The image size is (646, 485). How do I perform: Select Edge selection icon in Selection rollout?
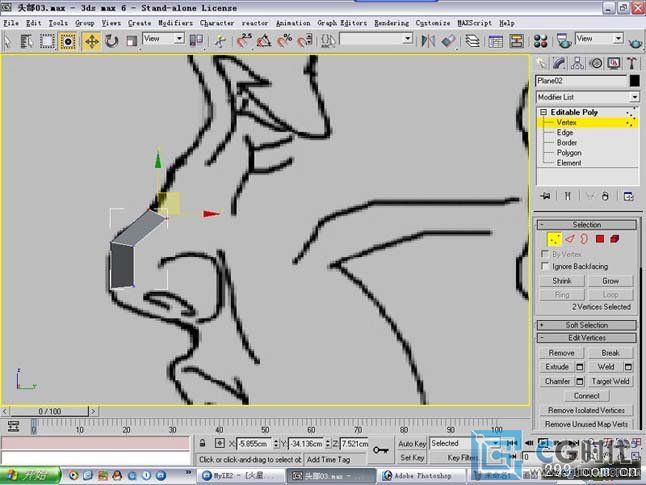(x=569, y=239)
